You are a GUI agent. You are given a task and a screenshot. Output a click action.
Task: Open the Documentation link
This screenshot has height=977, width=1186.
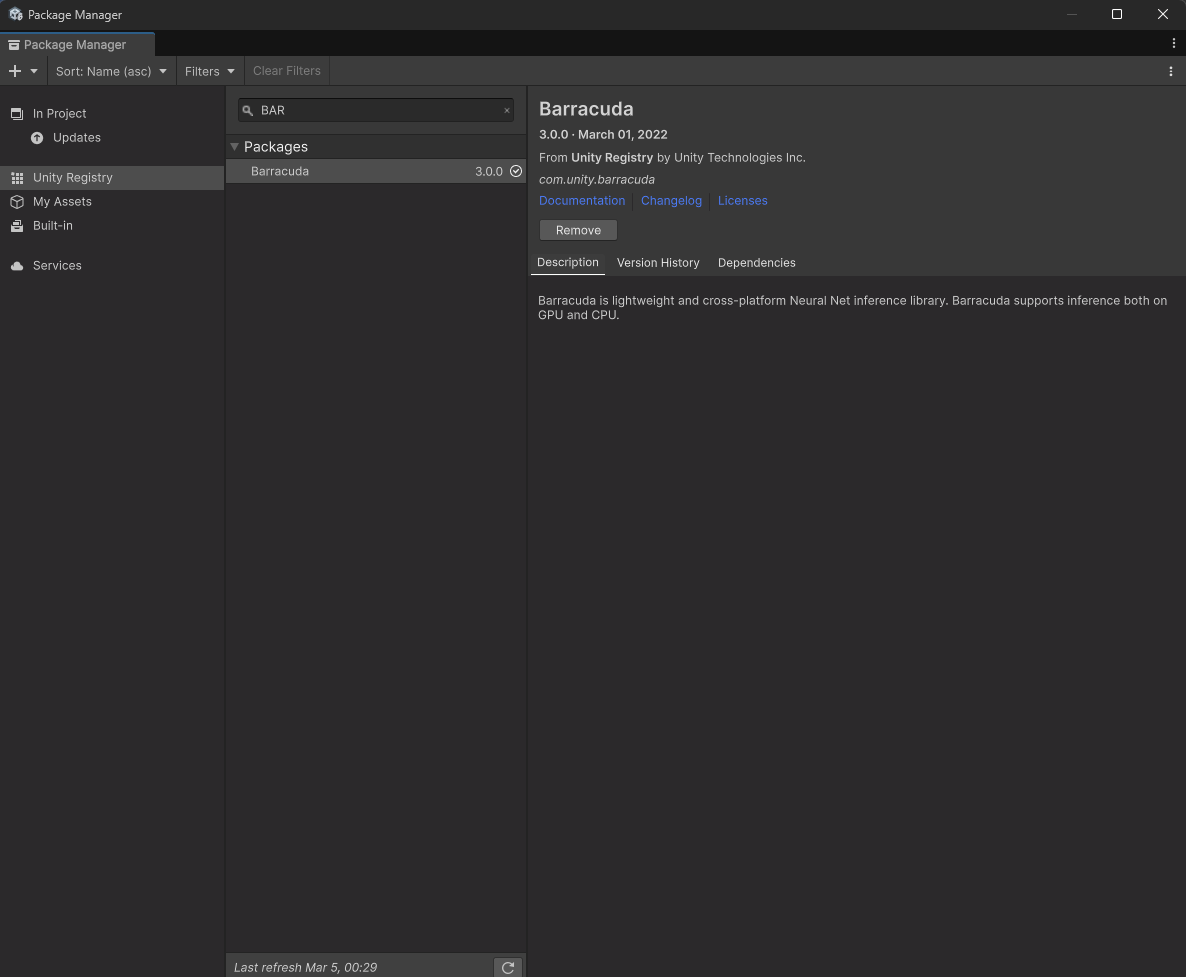[x=582, y=200]
